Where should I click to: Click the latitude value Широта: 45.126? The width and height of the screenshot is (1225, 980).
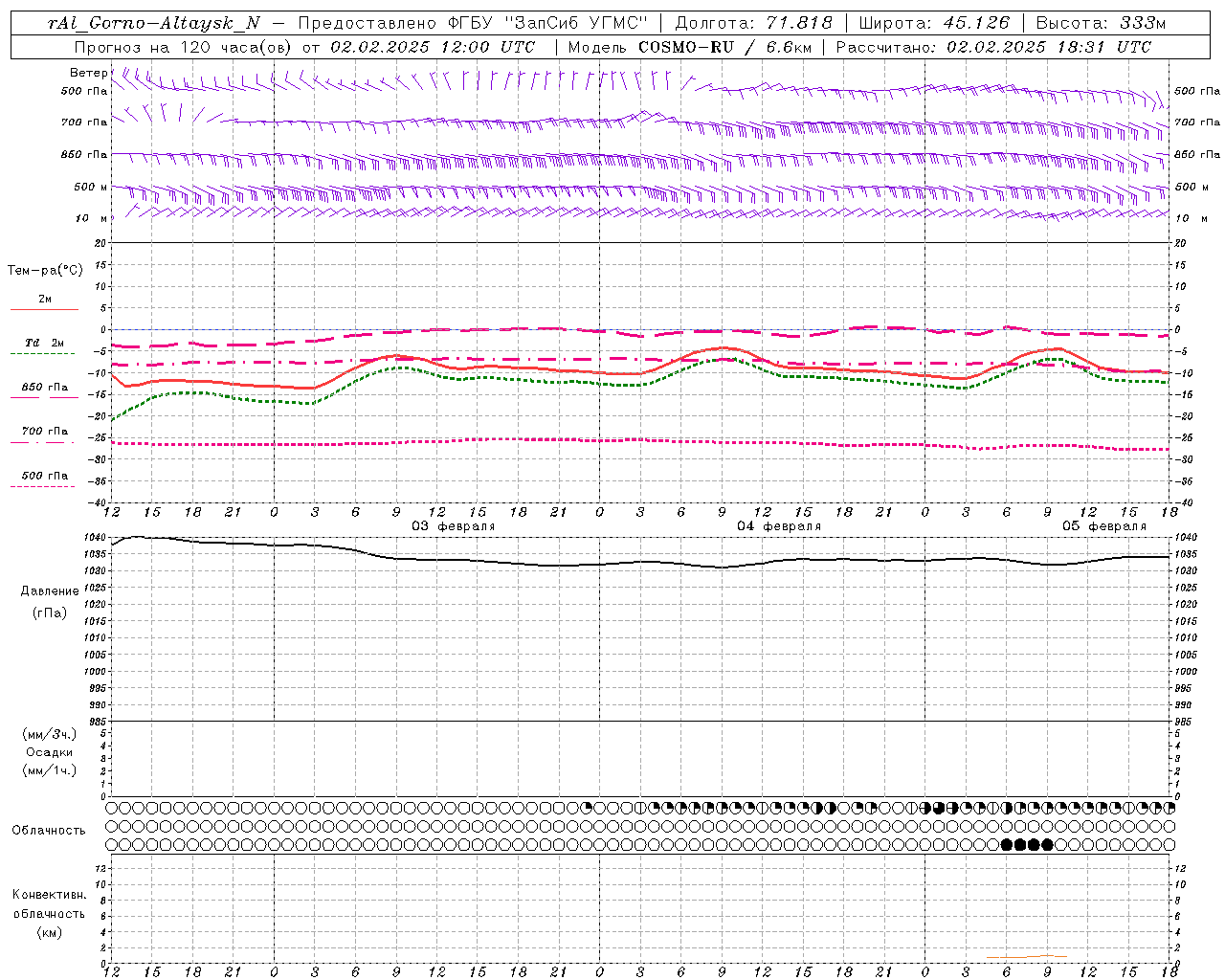934,23
